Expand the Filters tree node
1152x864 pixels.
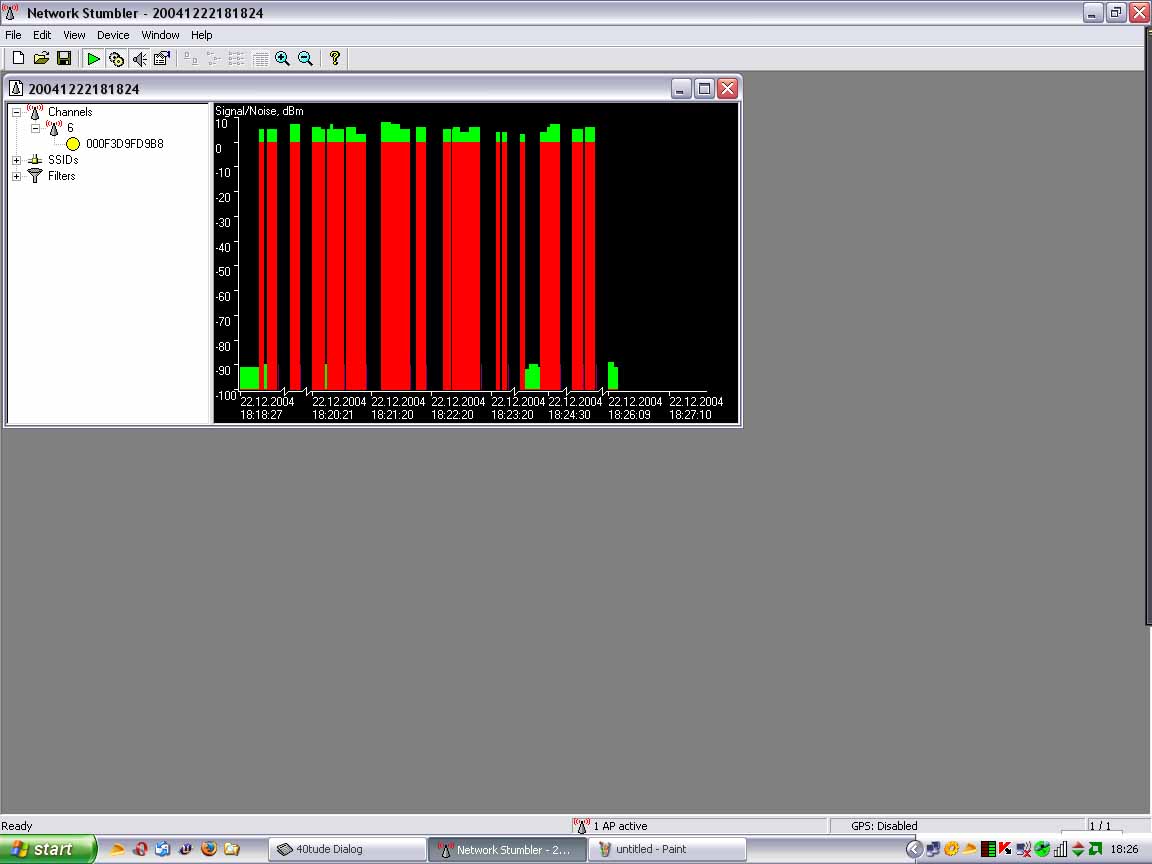tap(16, 176)
